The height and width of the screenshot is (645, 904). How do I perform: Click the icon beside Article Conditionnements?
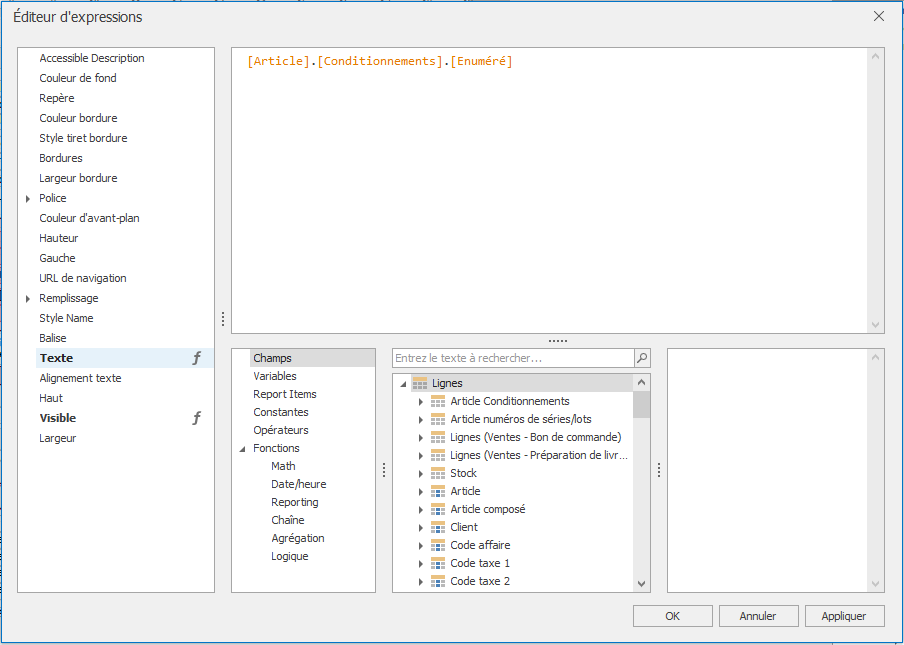[x=437, y=401]
